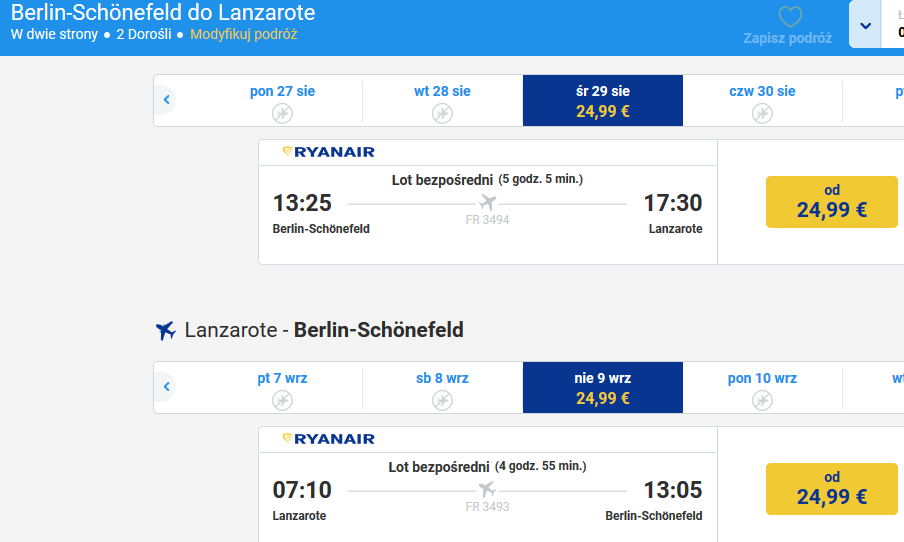Click the no-flight icon under sb 8 wrz

click(442, 400)
